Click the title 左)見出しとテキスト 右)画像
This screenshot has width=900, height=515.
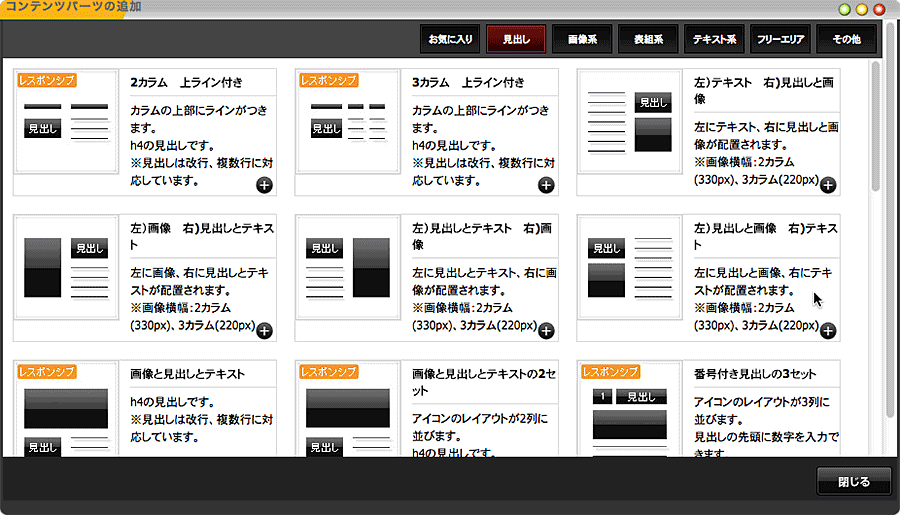coord(482,237)
